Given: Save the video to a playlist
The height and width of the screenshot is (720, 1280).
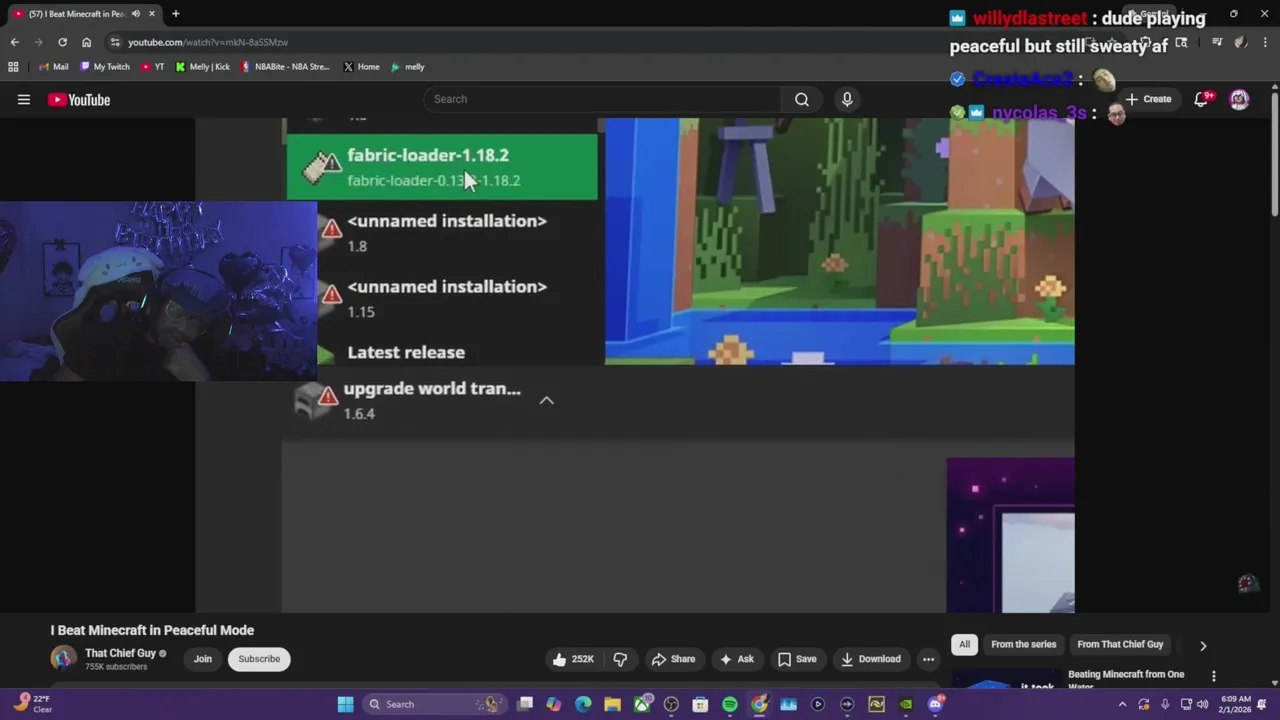Looking at the screenshot, I should tap(797, 659).
